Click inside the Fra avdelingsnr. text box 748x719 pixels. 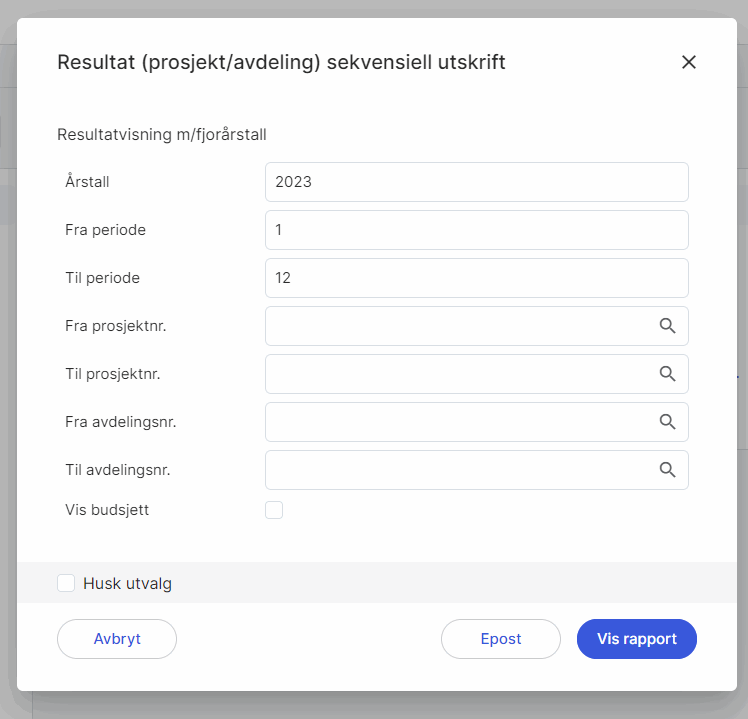pos(456,422)
